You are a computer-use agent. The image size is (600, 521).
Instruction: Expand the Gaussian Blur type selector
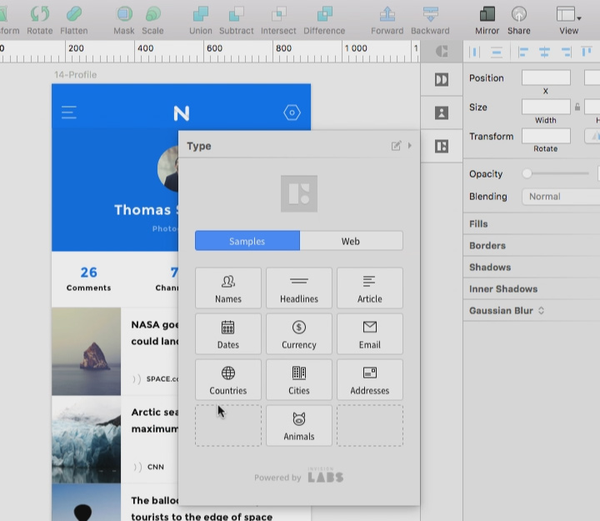[541, 311]
